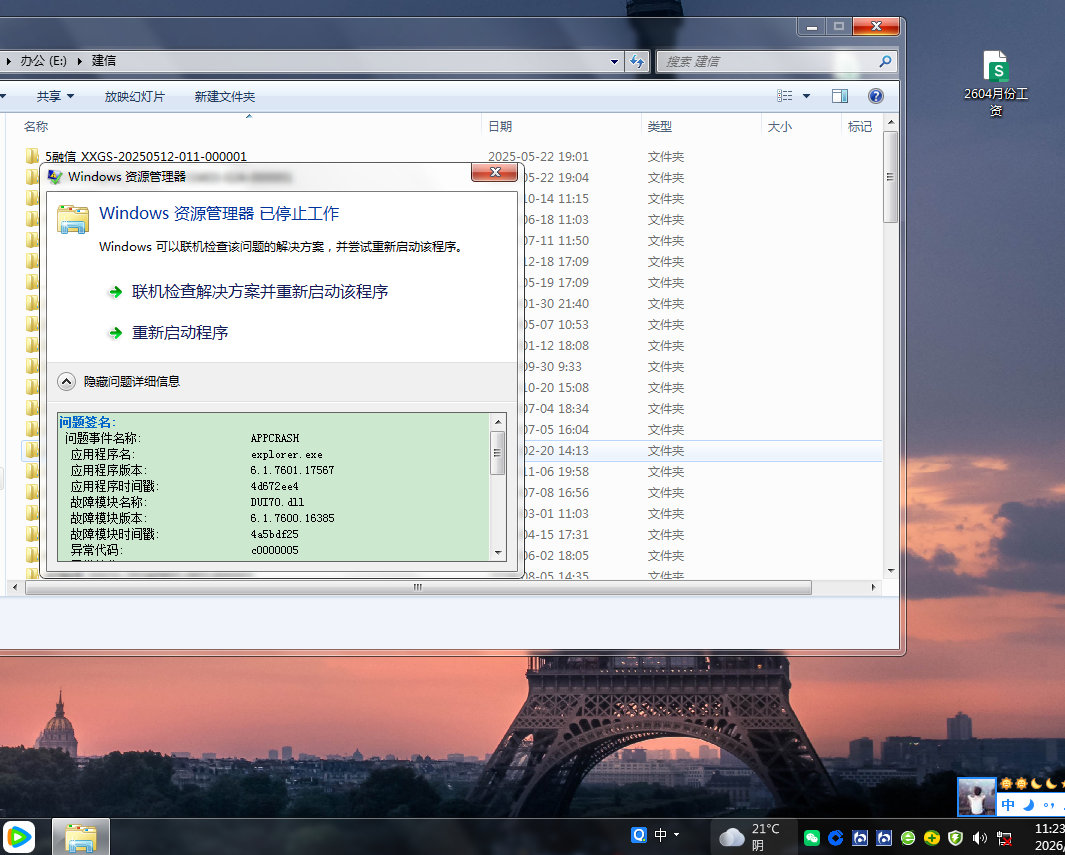Open the input method options dropdown arrow
The image size is (1065, 855).
tap(676, 836)
